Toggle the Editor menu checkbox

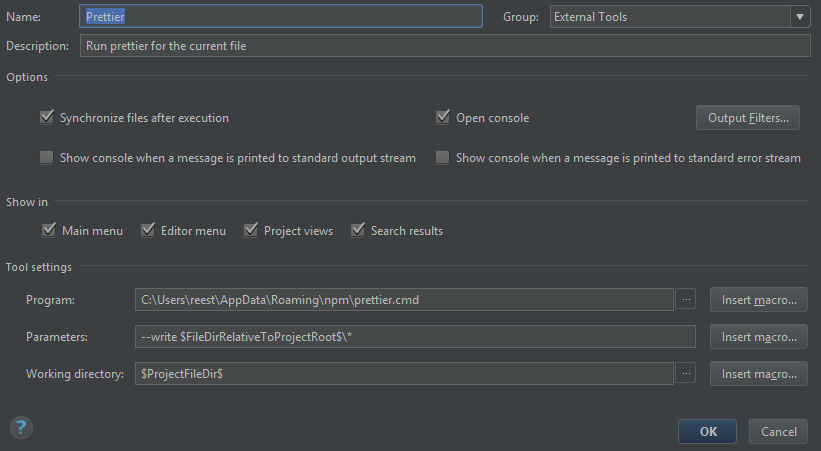pyautogui.click(x=148, y=231)
